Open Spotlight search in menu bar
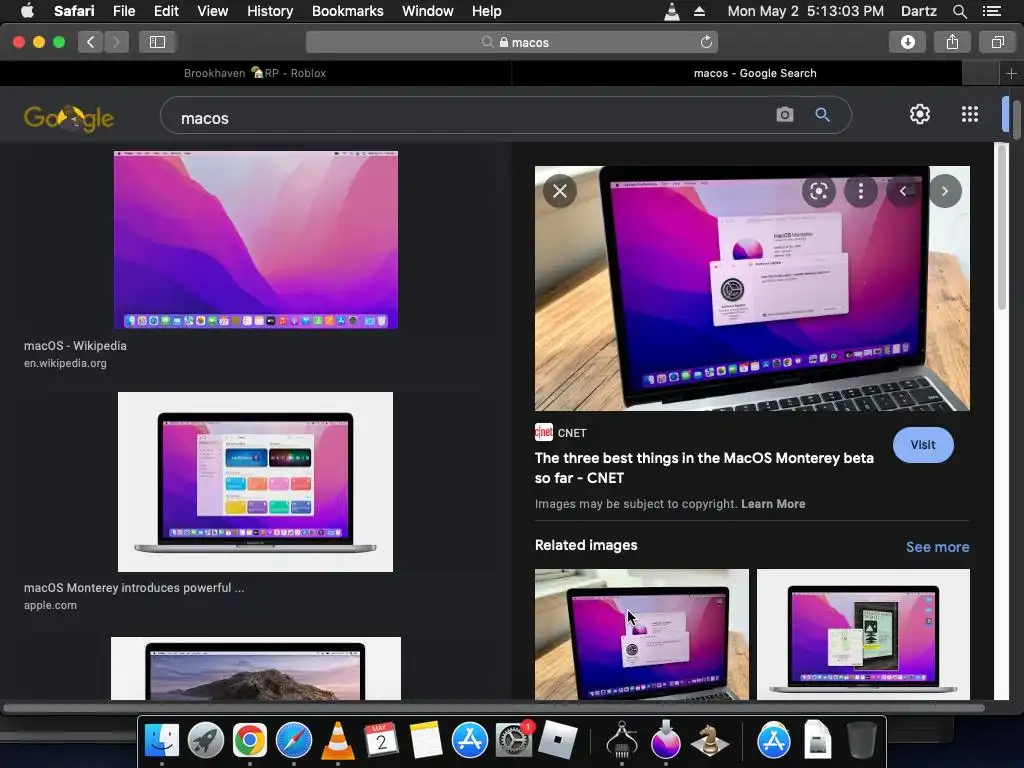Screen dimensions: 1024x768 click(x=959, y=11)
